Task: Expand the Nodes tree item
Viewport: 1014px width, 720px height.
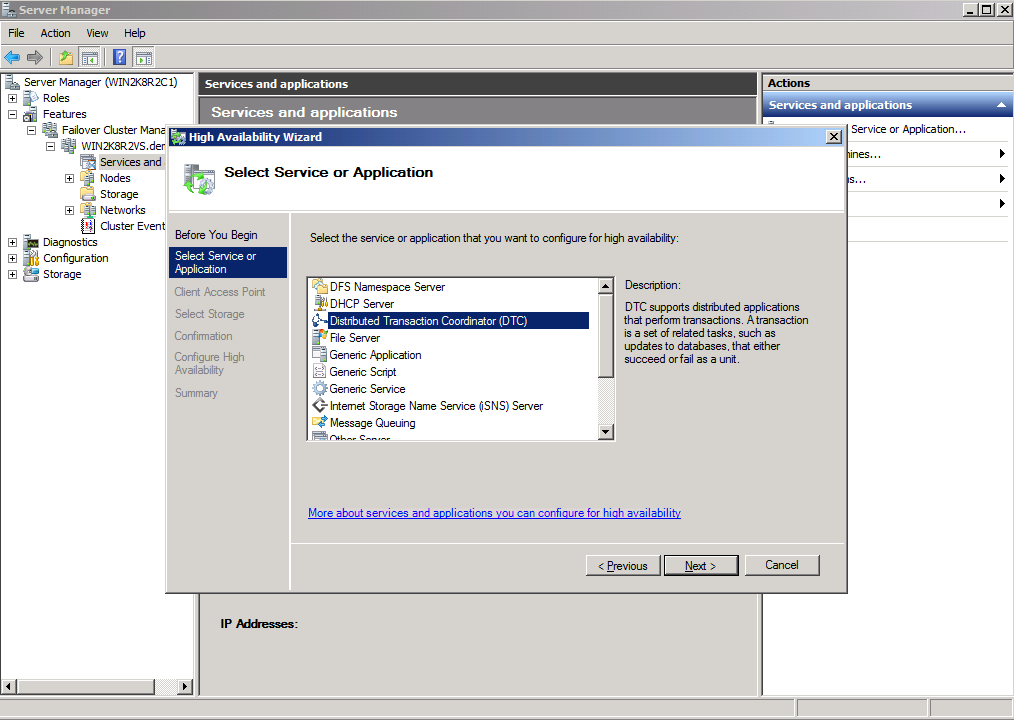Action: [69, 178]
